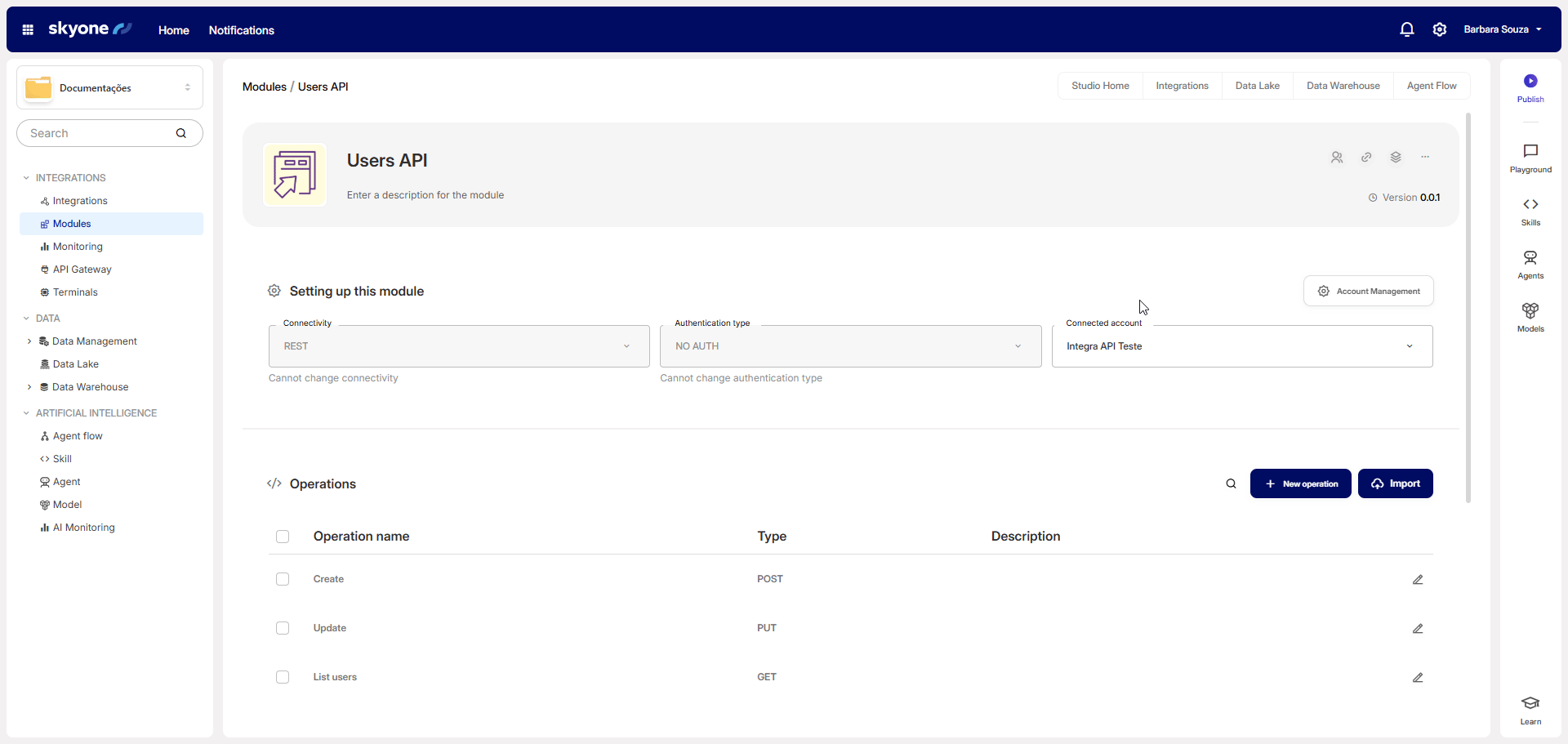Click the Account Management button
The image size is (1568, 744).
[x=1368, y=292]
